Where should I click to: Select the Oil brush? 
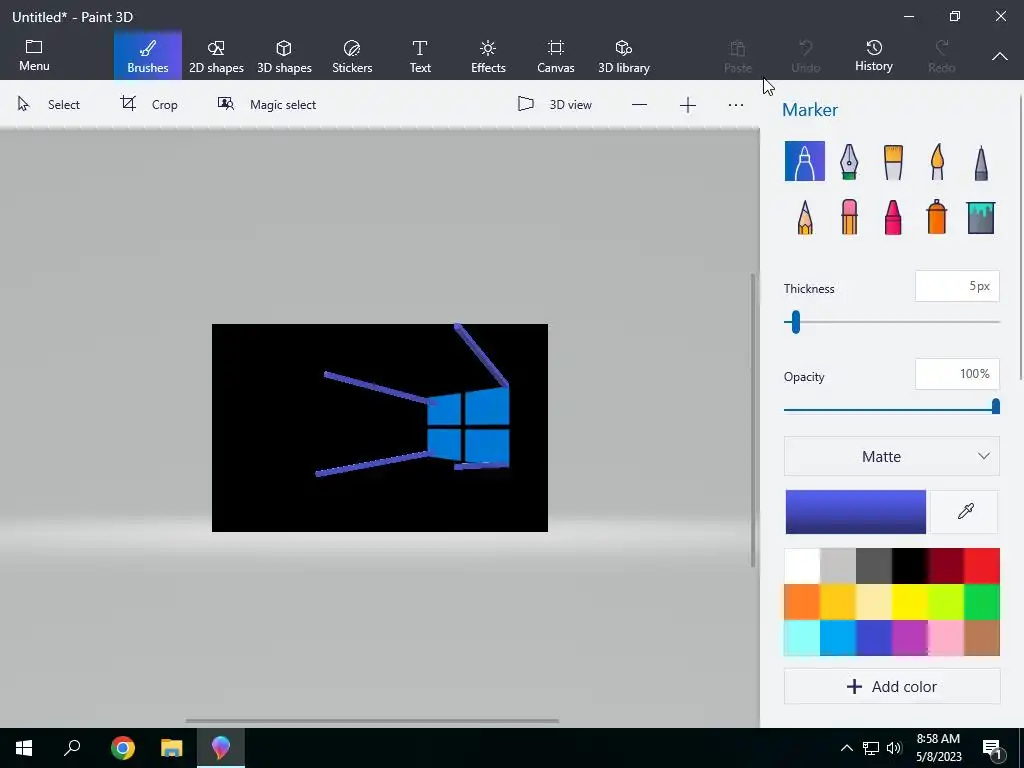tap(893, 162)
